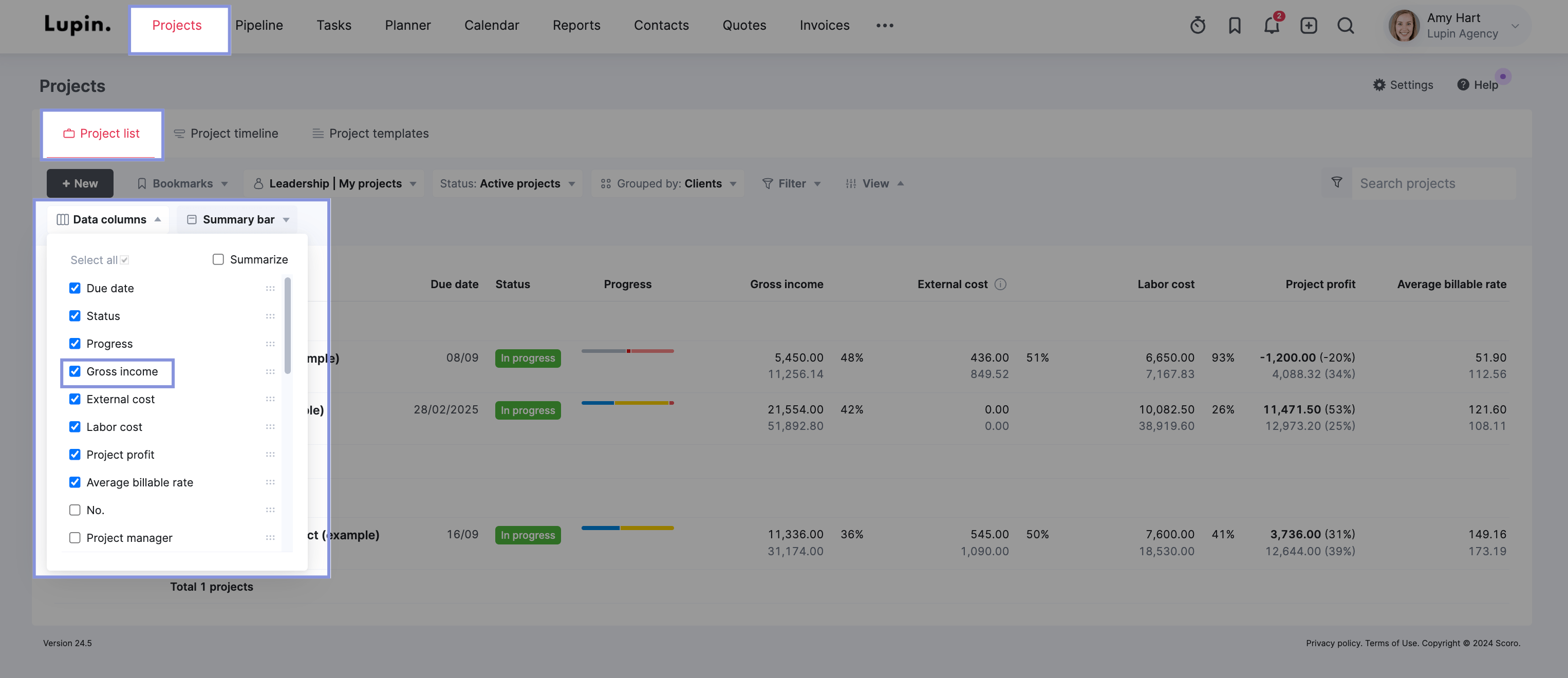Click drag handle for Status column
This screenshot has height=678, width=1568.
tap(270, 316)
